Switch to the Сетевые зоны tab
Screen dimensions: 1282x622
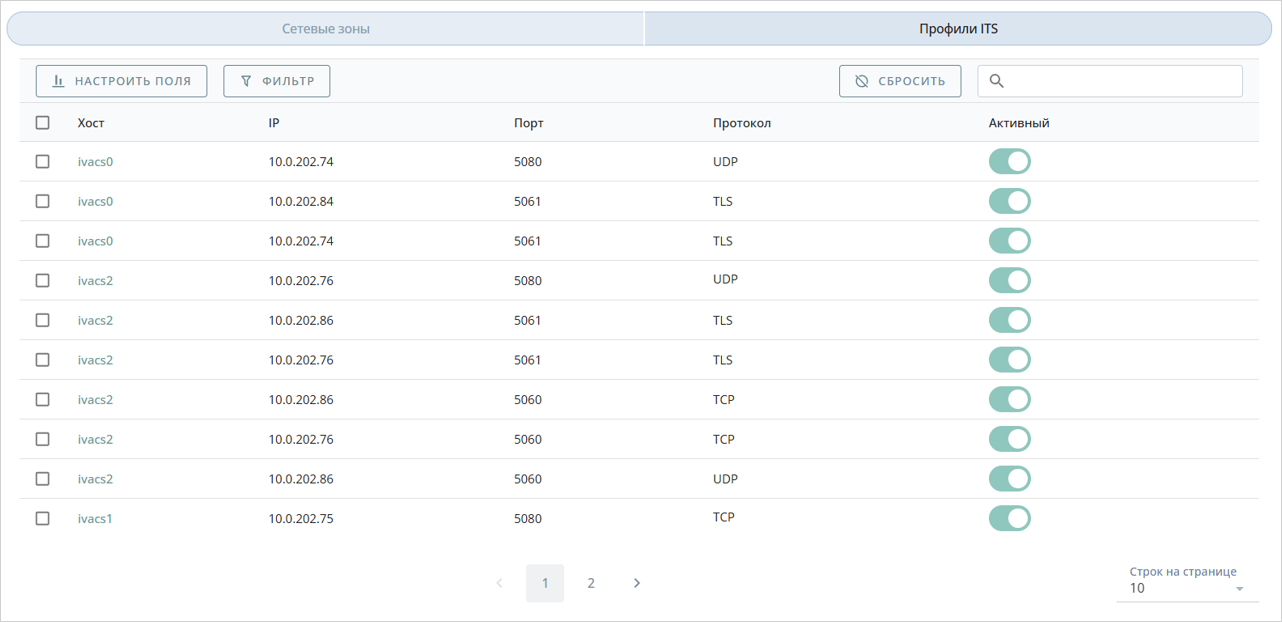click(x=325, y=29)
